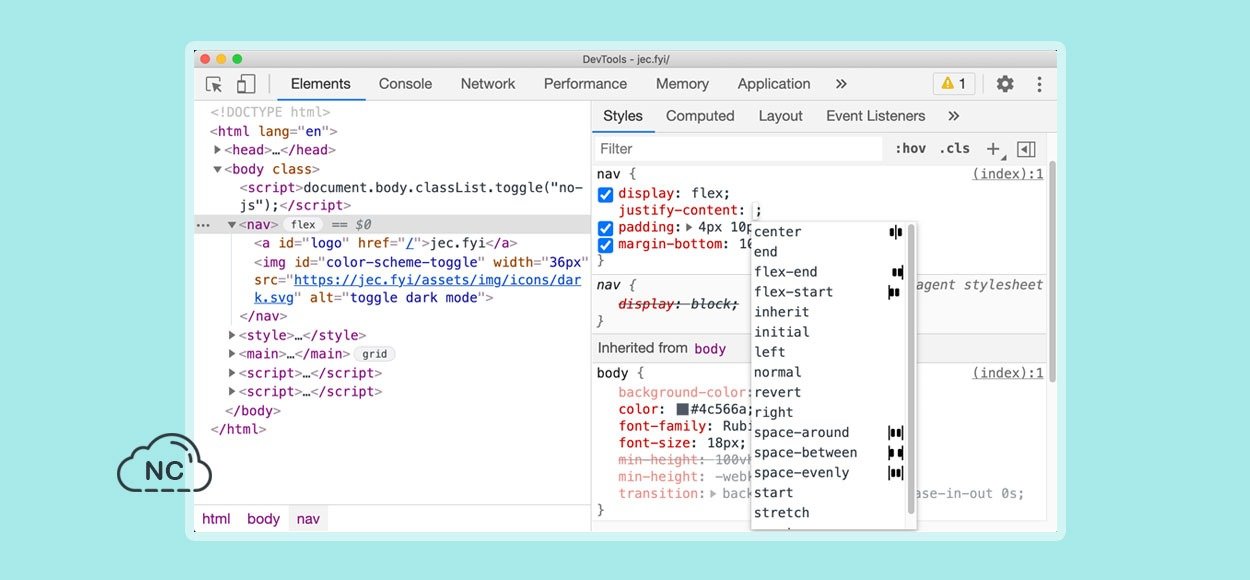Toggle the :hov element state button
The height and width of the screenshot is (580, 1250).
[911, 149]
